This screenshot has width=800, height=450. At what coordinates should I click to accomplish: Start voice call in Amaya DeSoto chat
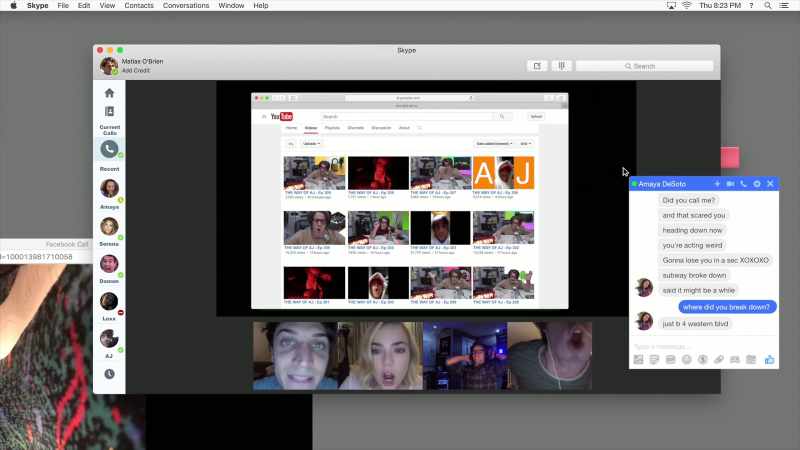click(x=743, y=184)
